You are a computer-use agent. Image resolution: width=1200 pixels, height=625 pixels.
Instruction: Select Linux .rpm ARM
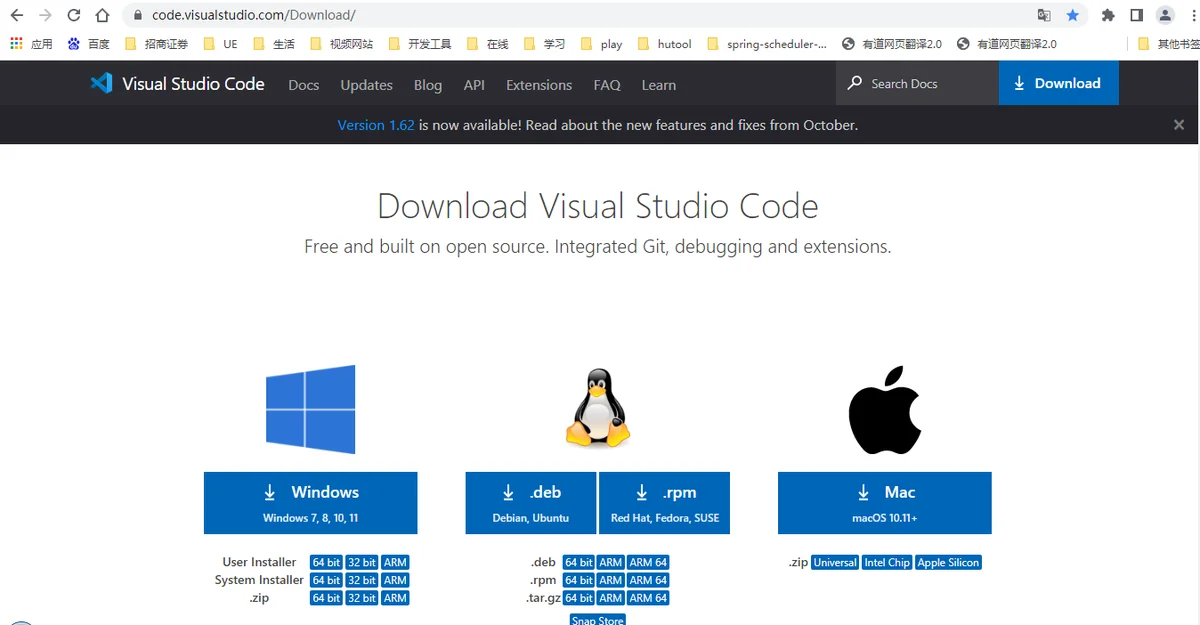tap(611, 580)
